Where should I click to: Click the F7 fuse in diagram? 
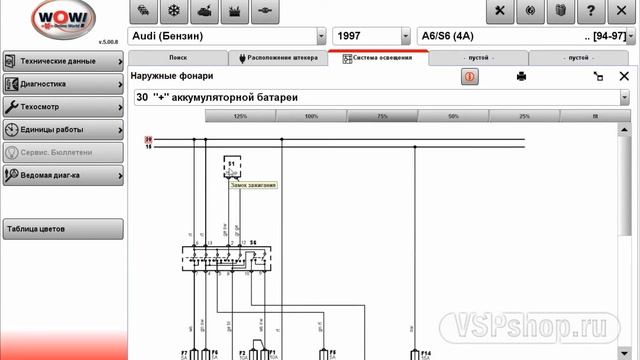(194, 355)
